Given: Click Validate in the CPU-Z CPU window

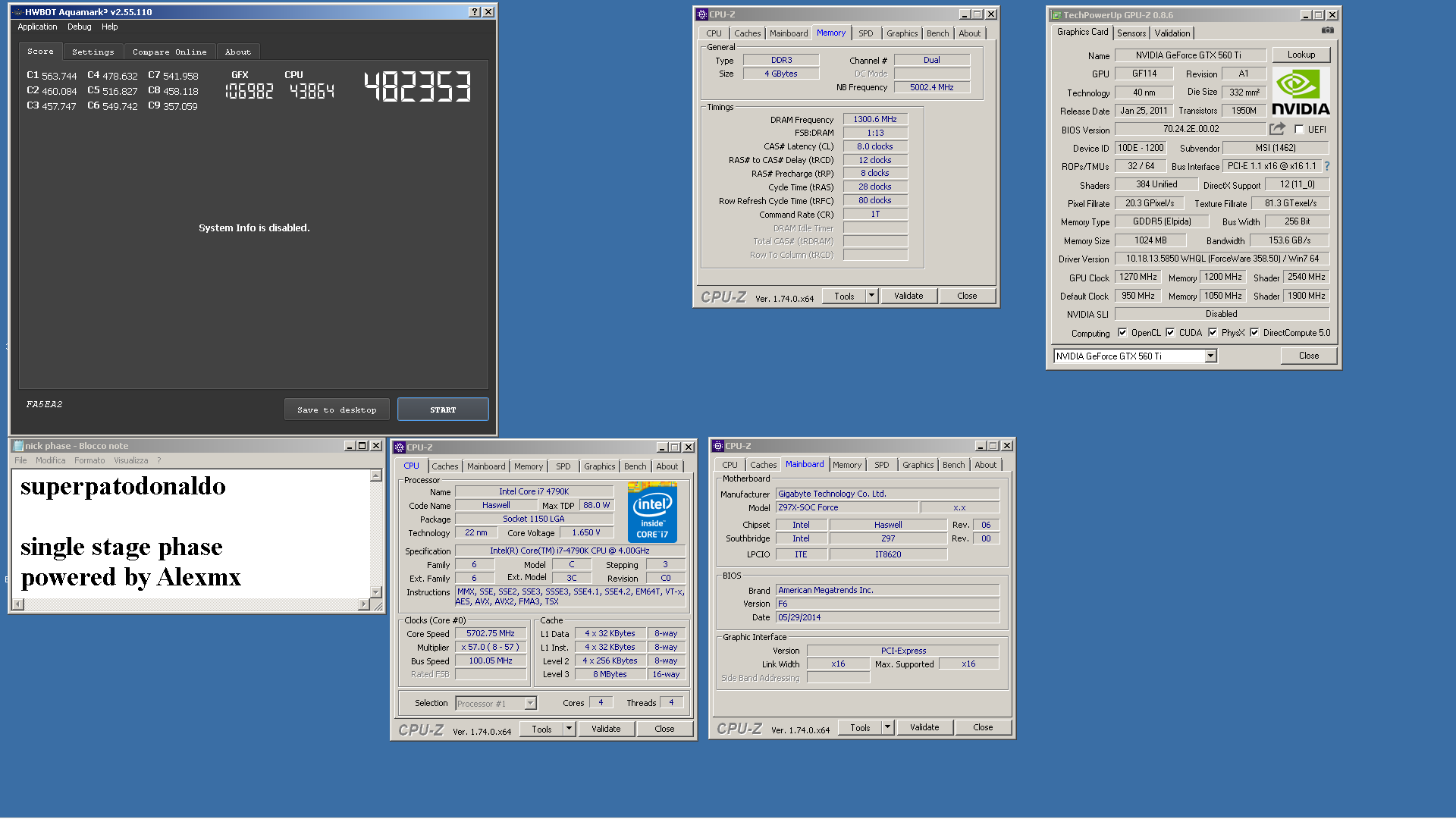Looking at the screenshot, I should (x=606, y=729).
